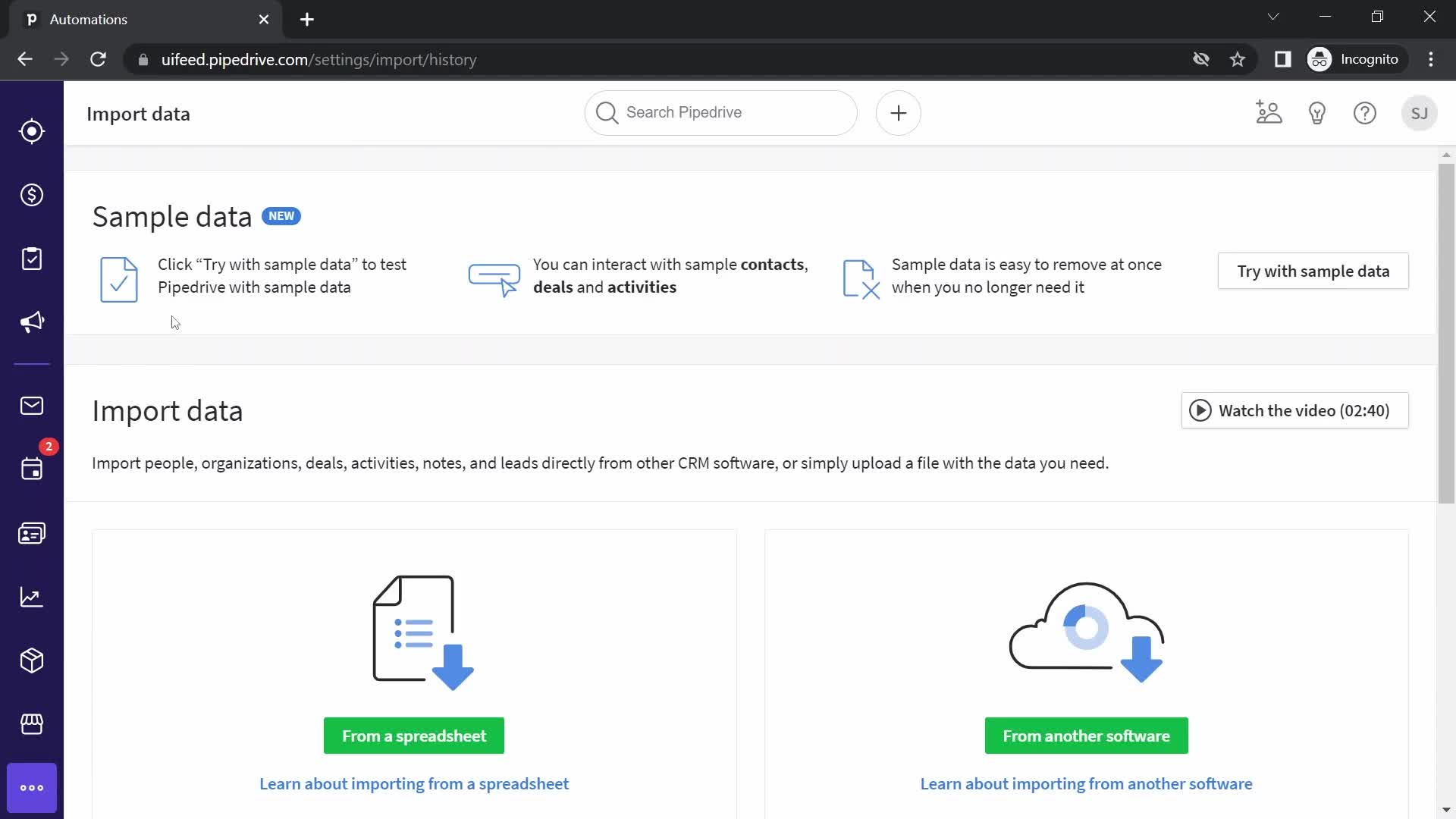Open the inbox/mail sidebar icon
This screenshot has width=1456, height=819.
point(32,406)
